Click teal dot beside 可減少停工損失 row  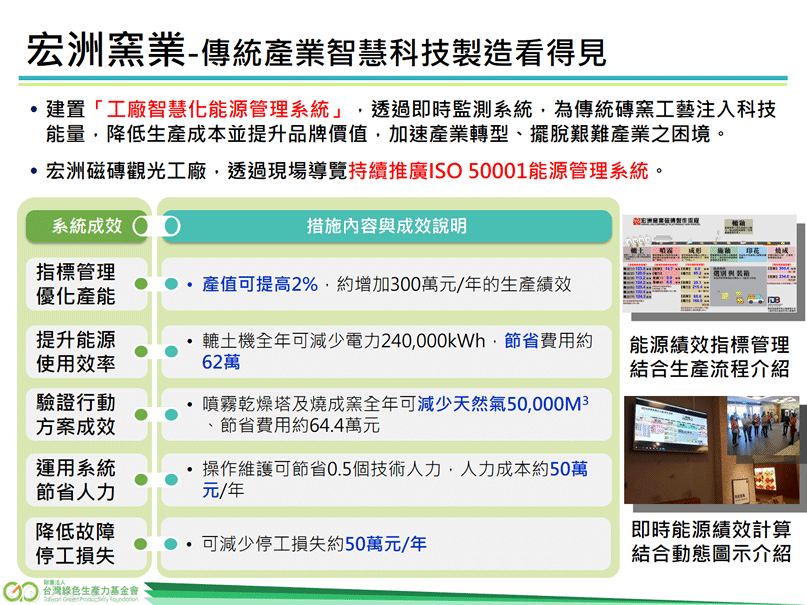coord(171,544)
